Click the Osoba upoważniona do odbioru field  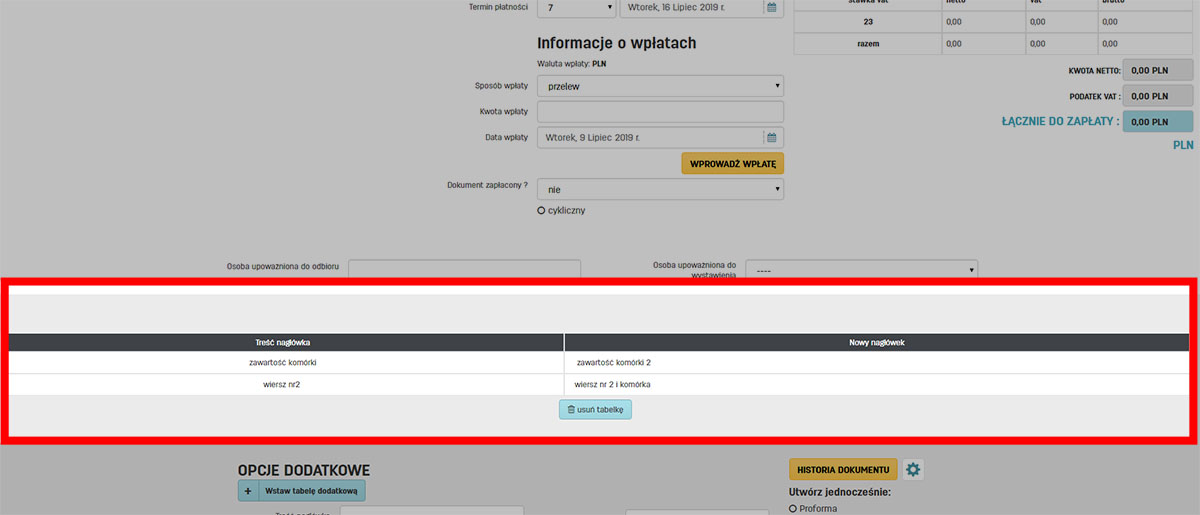(464, 268)
